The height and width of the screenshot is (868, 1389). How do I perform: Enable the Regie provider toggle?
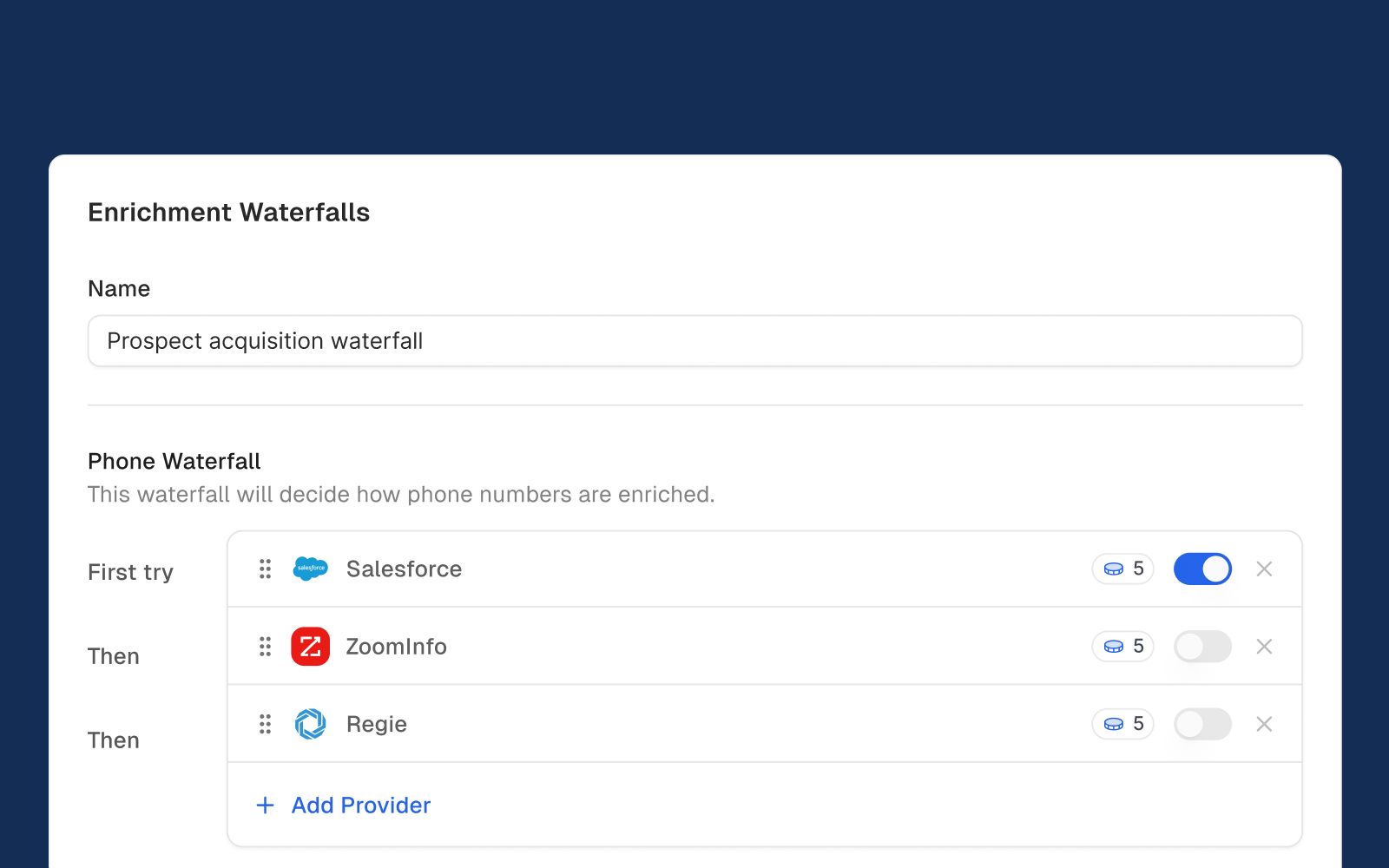click(x=1202, y=724)
